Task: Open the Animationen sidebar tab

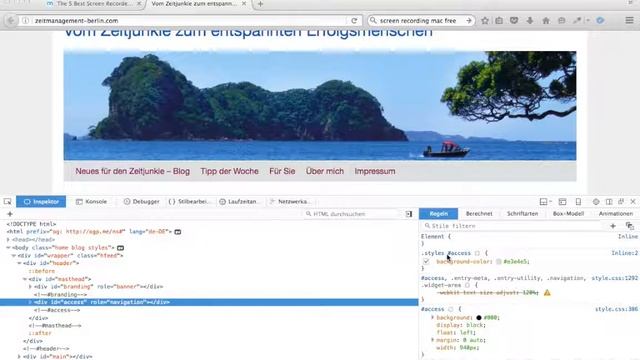Action: [616, 214]
